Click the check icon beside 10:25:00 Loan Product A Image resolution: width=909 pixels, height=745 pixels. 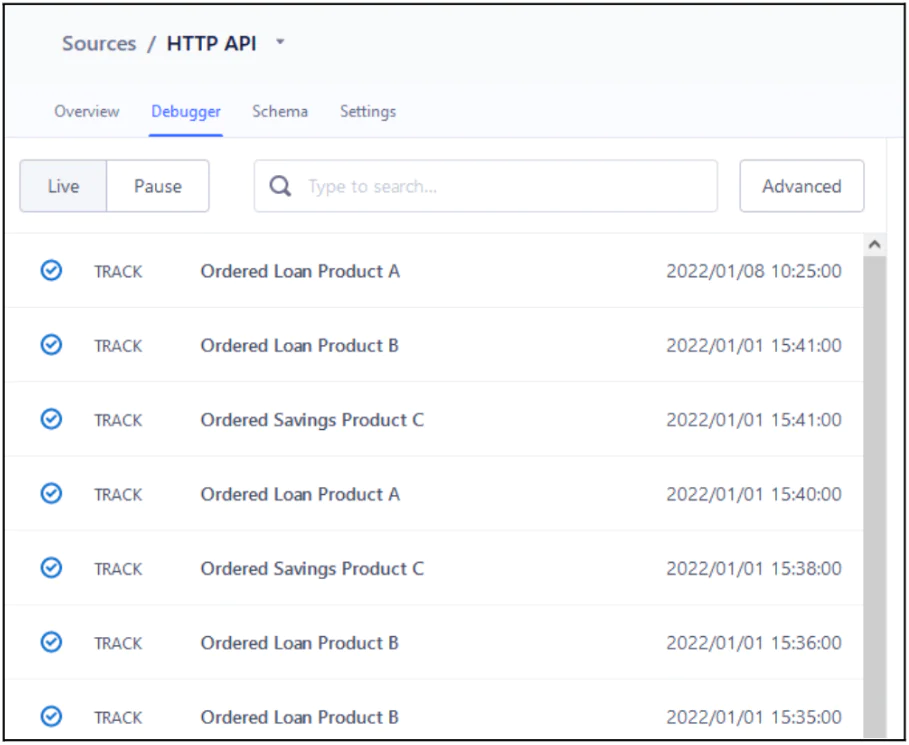(51, 270)
